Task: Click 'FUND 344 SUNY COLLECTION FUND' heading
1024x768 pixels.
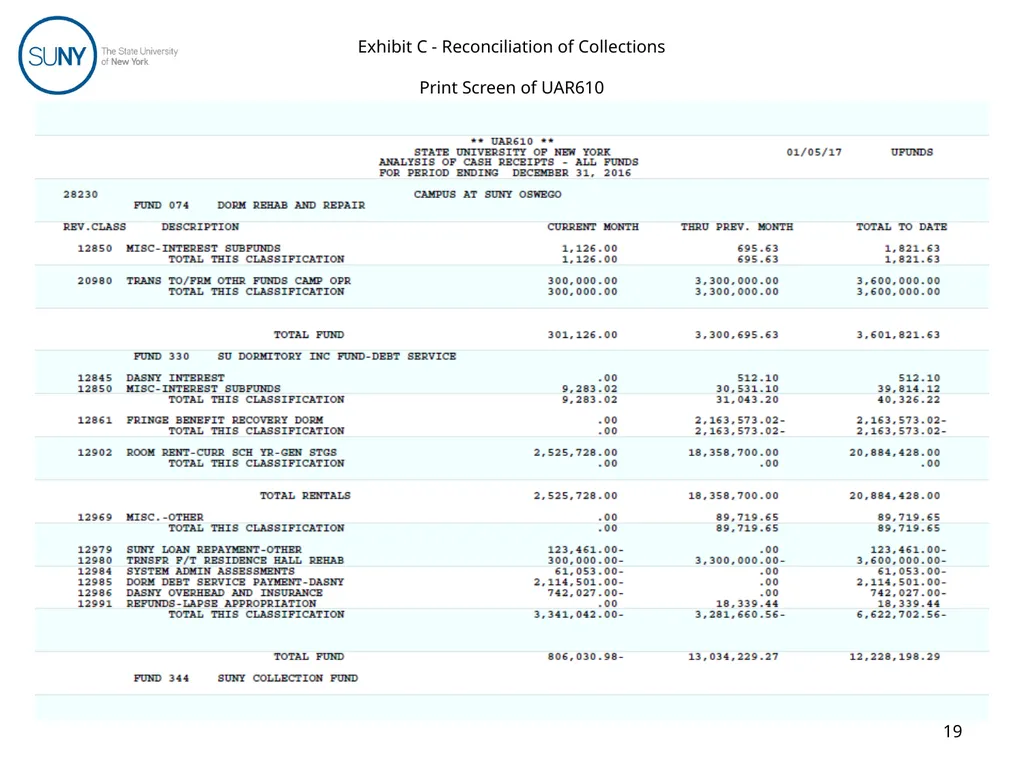Action: coord(246,679)
